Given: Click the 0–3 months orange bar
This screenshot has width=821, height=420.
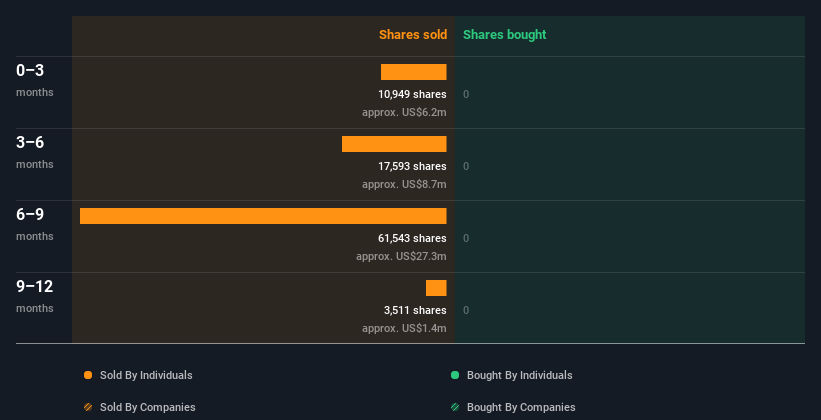Looking at the screenshot, I should click(x=414, y=72).
